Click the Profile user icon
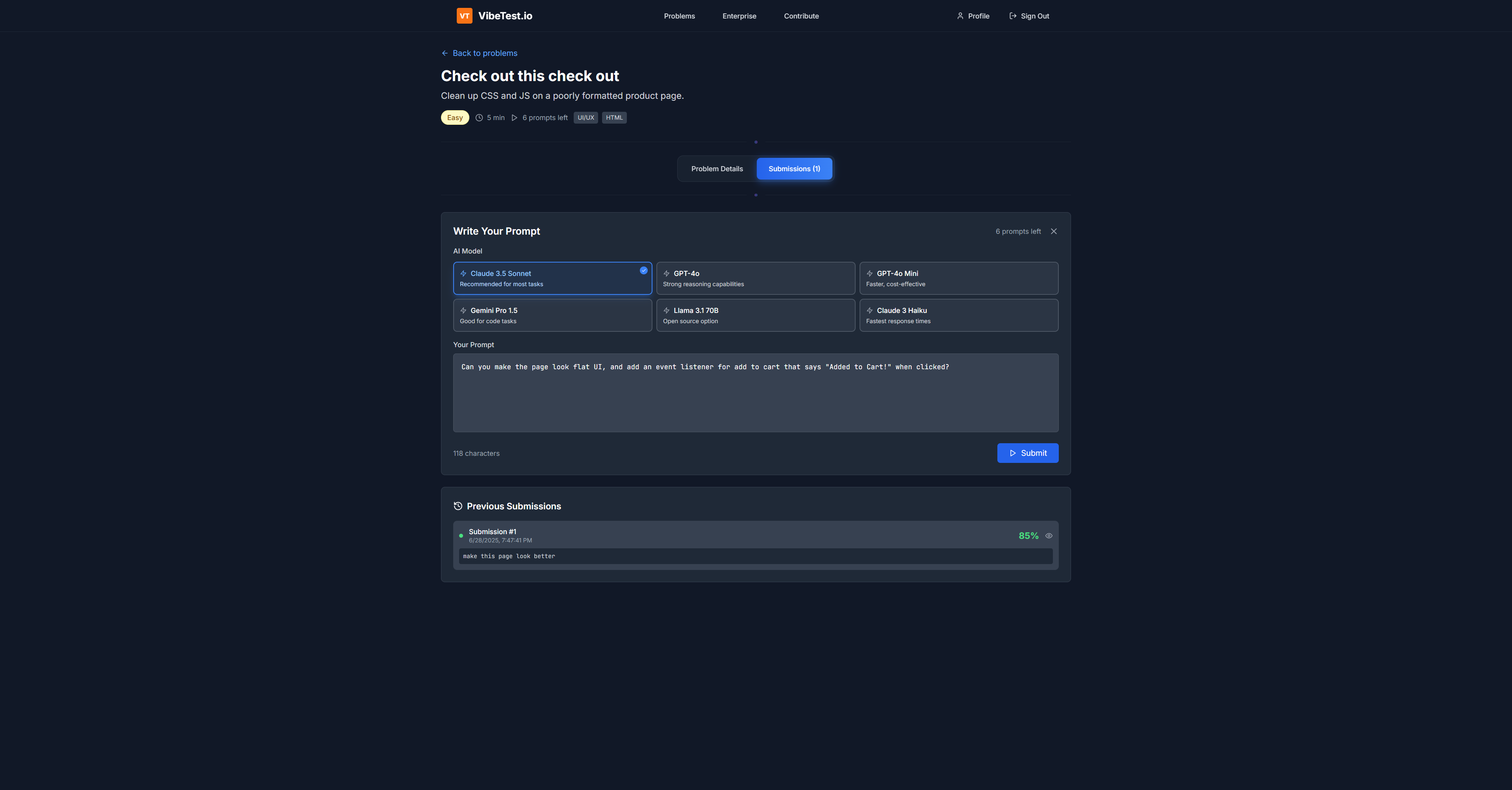 coord(960,16)
